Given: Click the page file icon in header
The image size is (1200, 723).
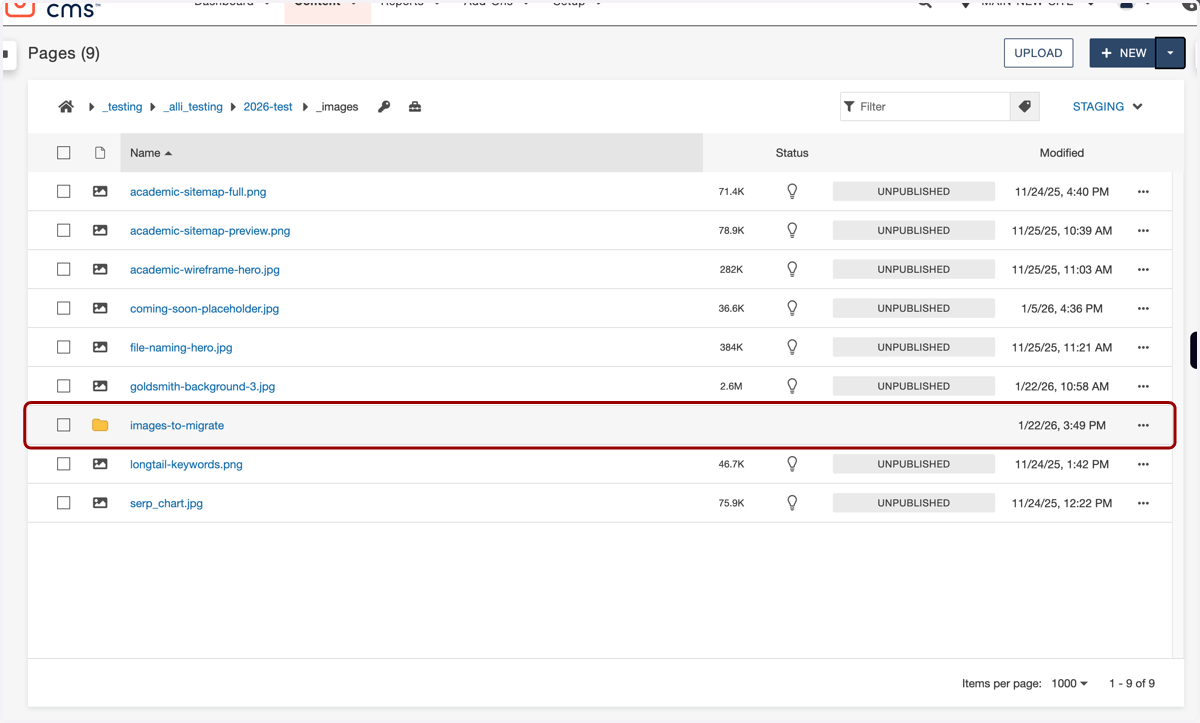Looking at the screenshot, I should tap(100, 153).
